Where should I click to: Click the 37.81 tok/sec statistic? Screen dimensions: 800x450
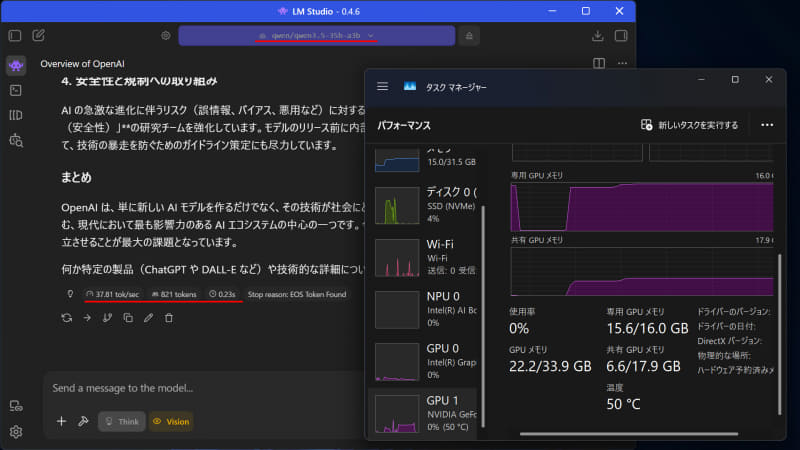click(x=113, y=294)
